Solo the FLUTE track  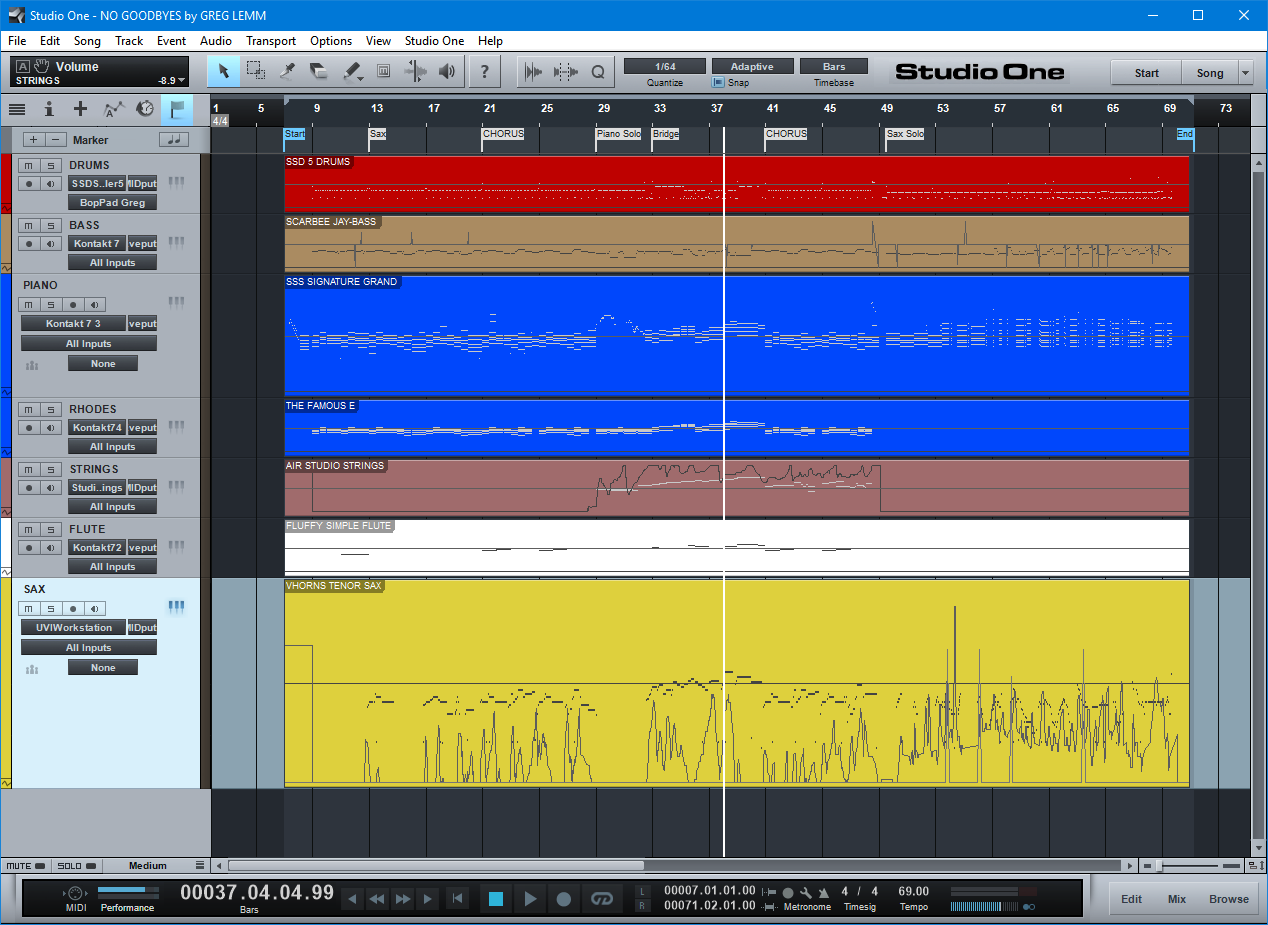(50, 529)
